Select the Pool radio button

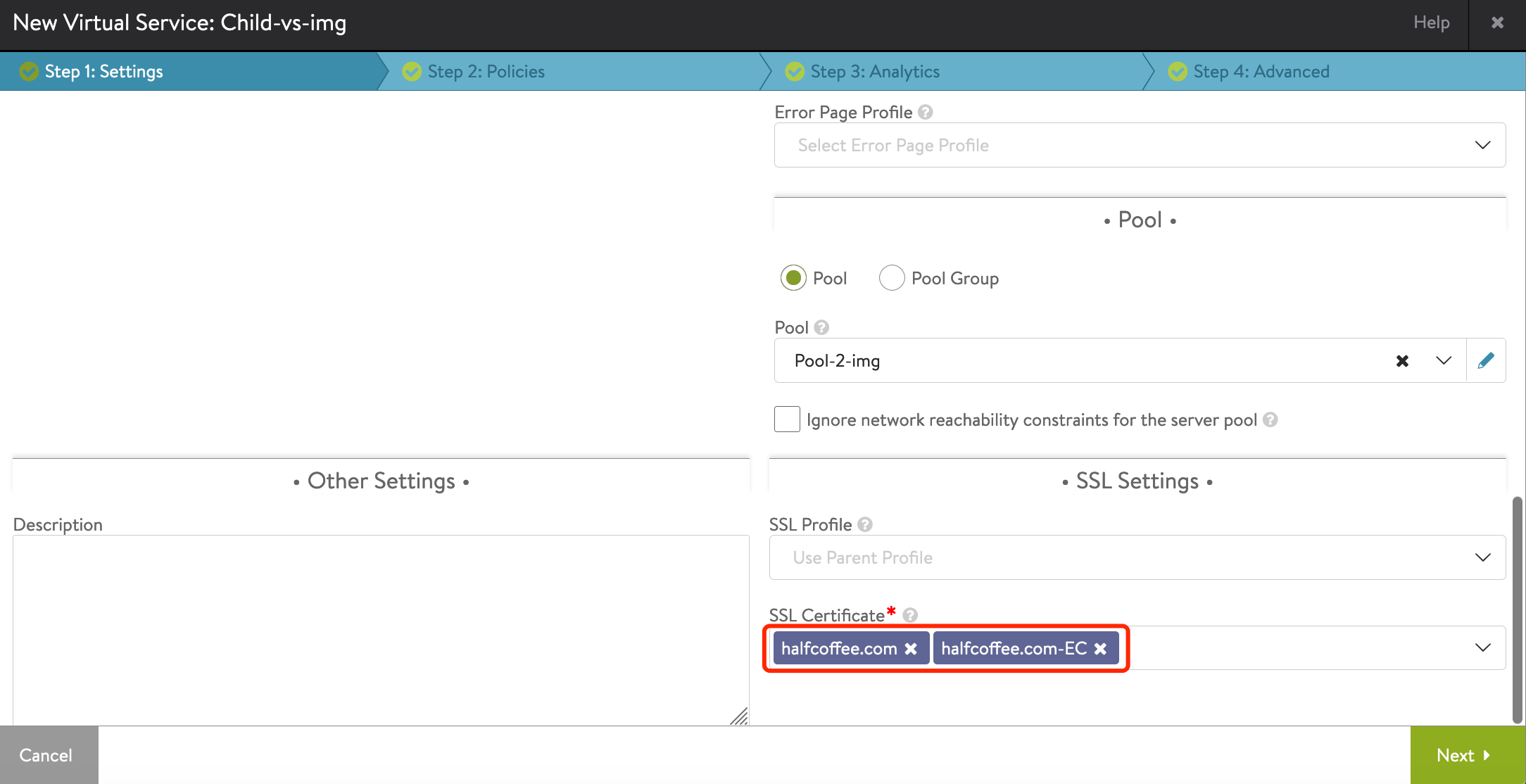click(x=793, y=278)
